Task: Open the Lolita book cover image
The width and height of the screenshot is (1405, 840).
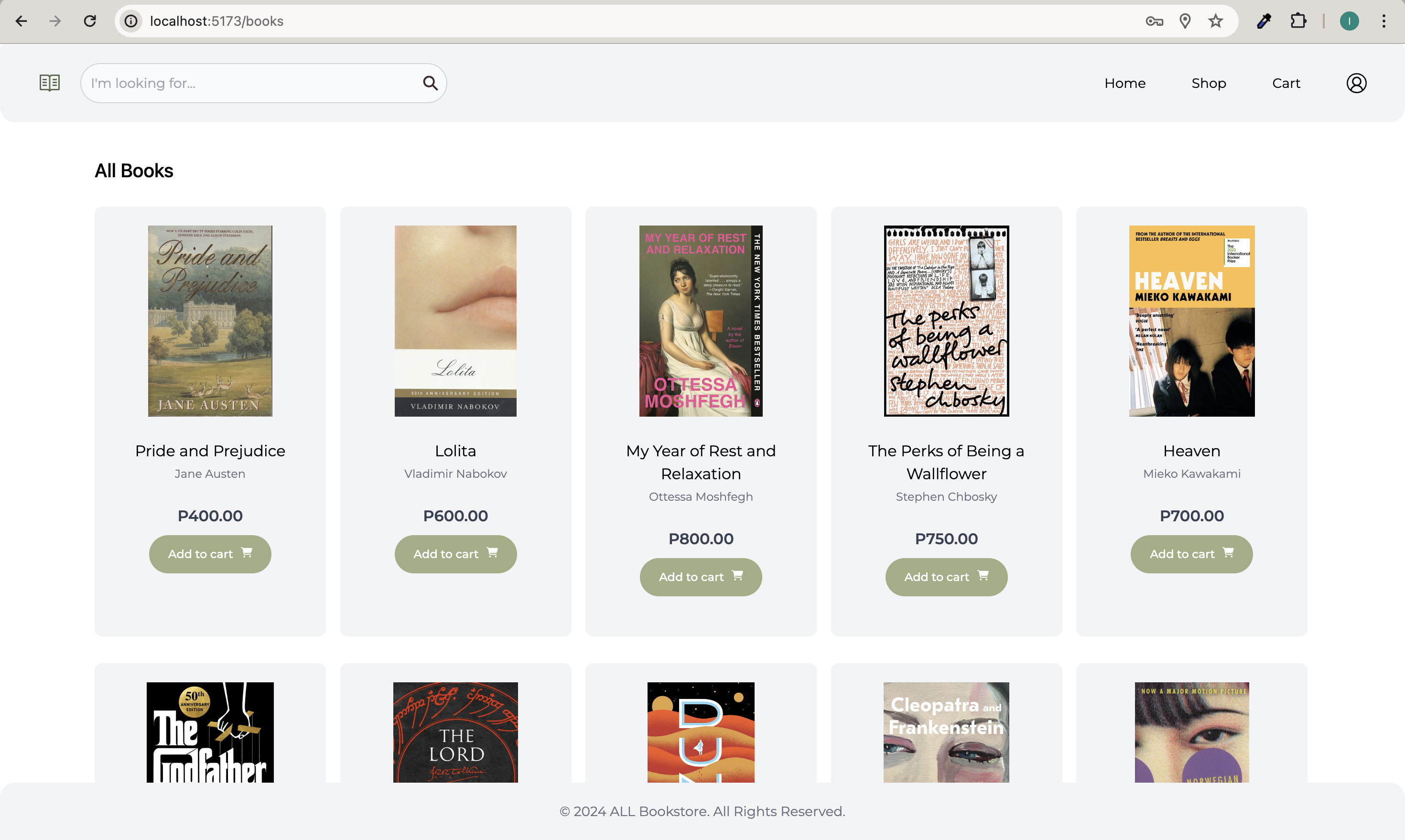Action: (x=456, y=321)
